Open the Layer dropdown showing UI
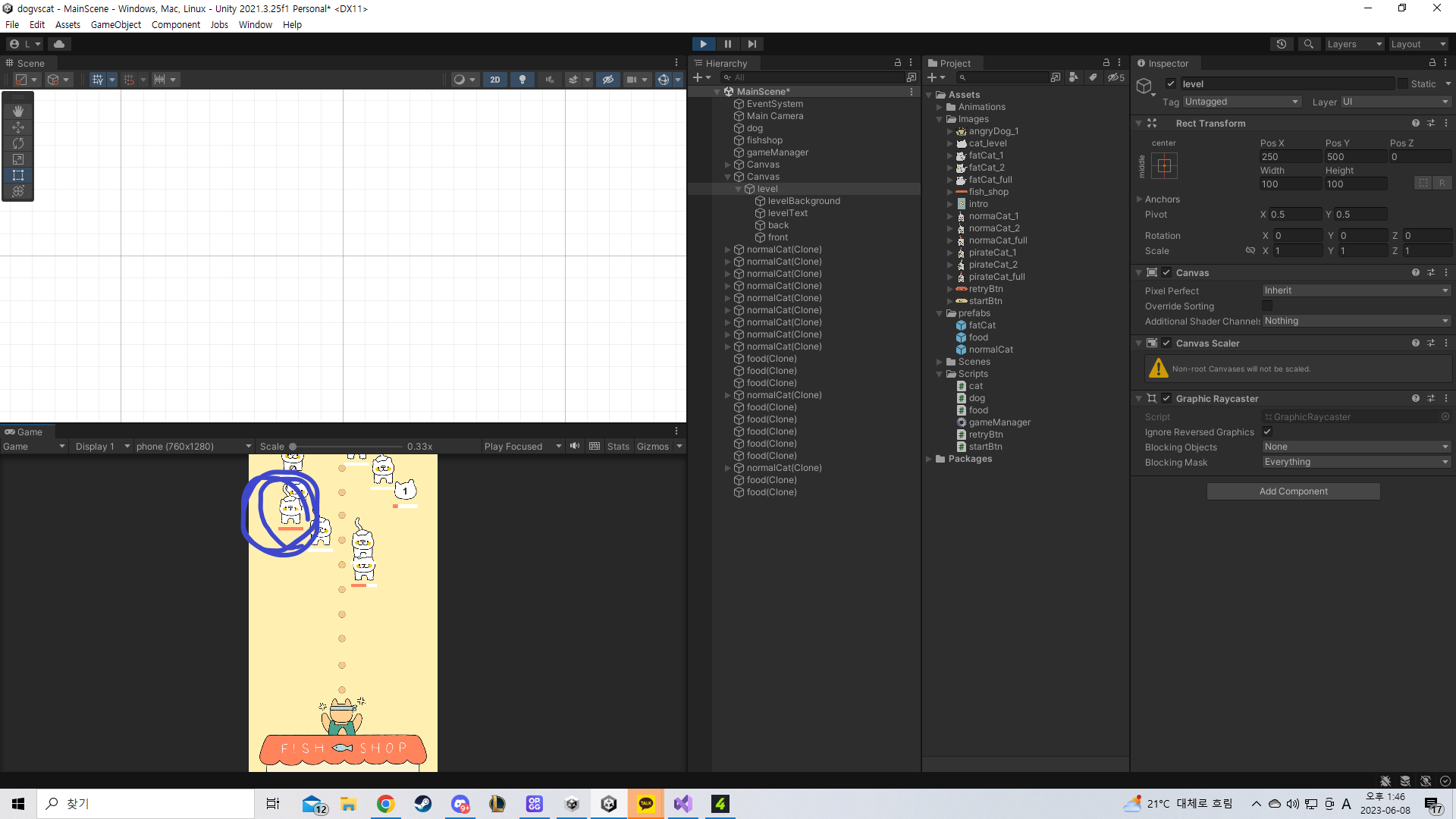The height and width of the screenshot is (819, 1456). point(1395,102)
